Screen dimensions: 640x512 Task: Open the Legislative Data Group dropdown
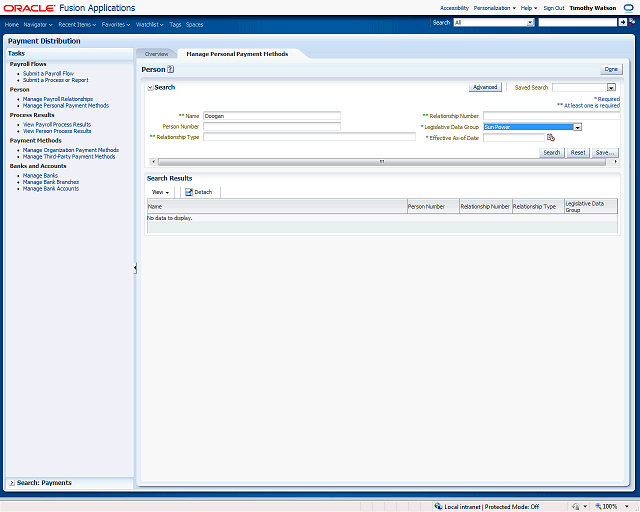(577, 127)
